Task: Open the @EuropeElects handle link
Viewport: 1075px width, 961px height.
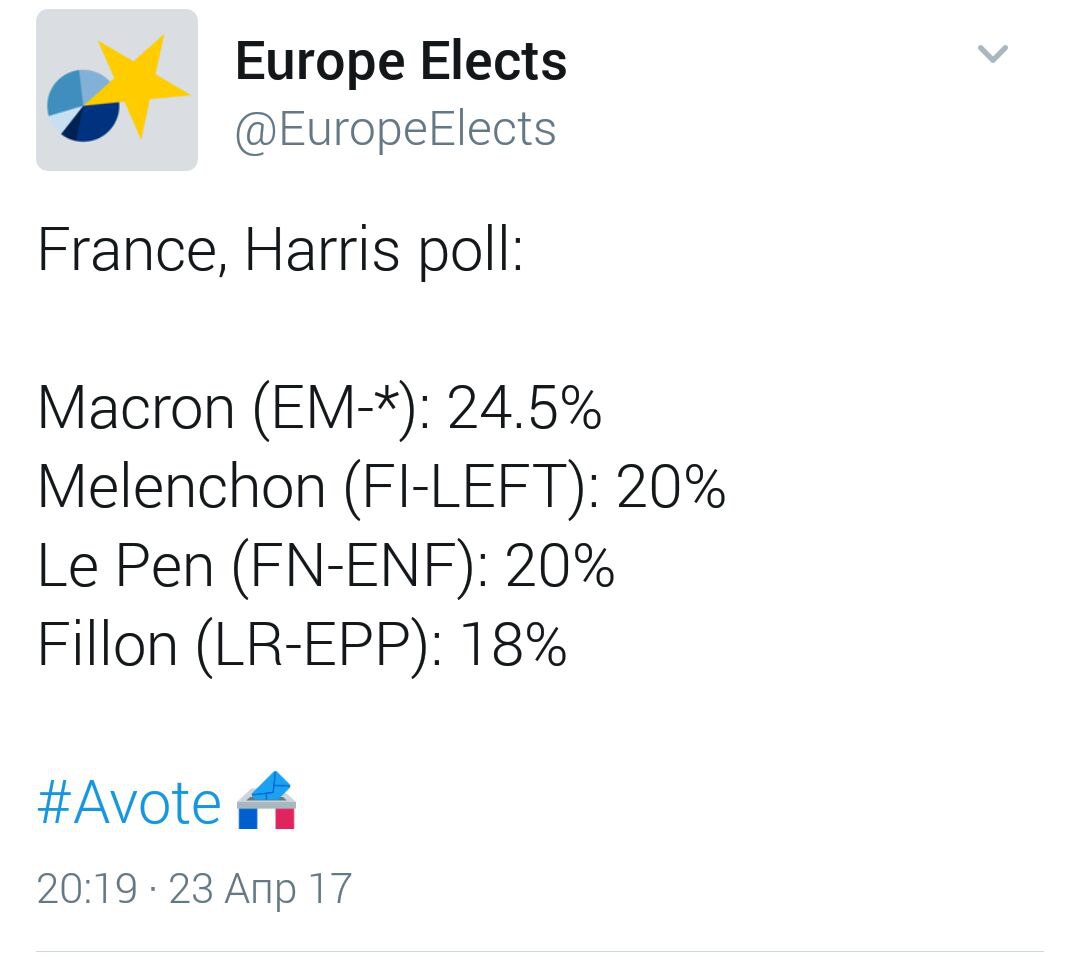Action: tap(395, 130)
